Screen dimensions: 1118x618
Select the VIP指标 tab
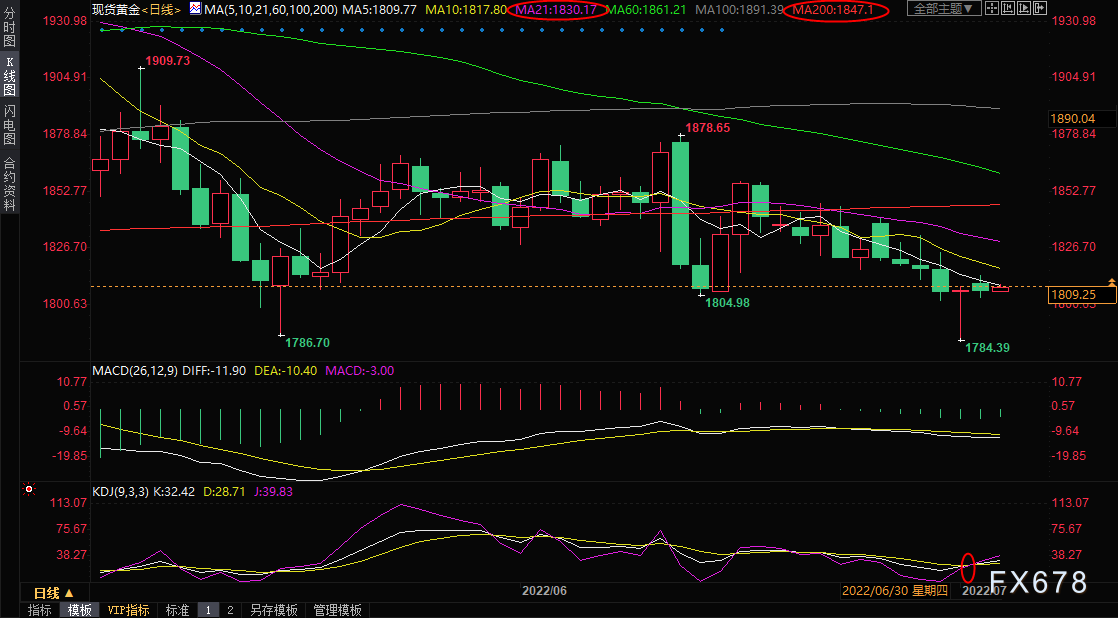(x=128, y=610)
